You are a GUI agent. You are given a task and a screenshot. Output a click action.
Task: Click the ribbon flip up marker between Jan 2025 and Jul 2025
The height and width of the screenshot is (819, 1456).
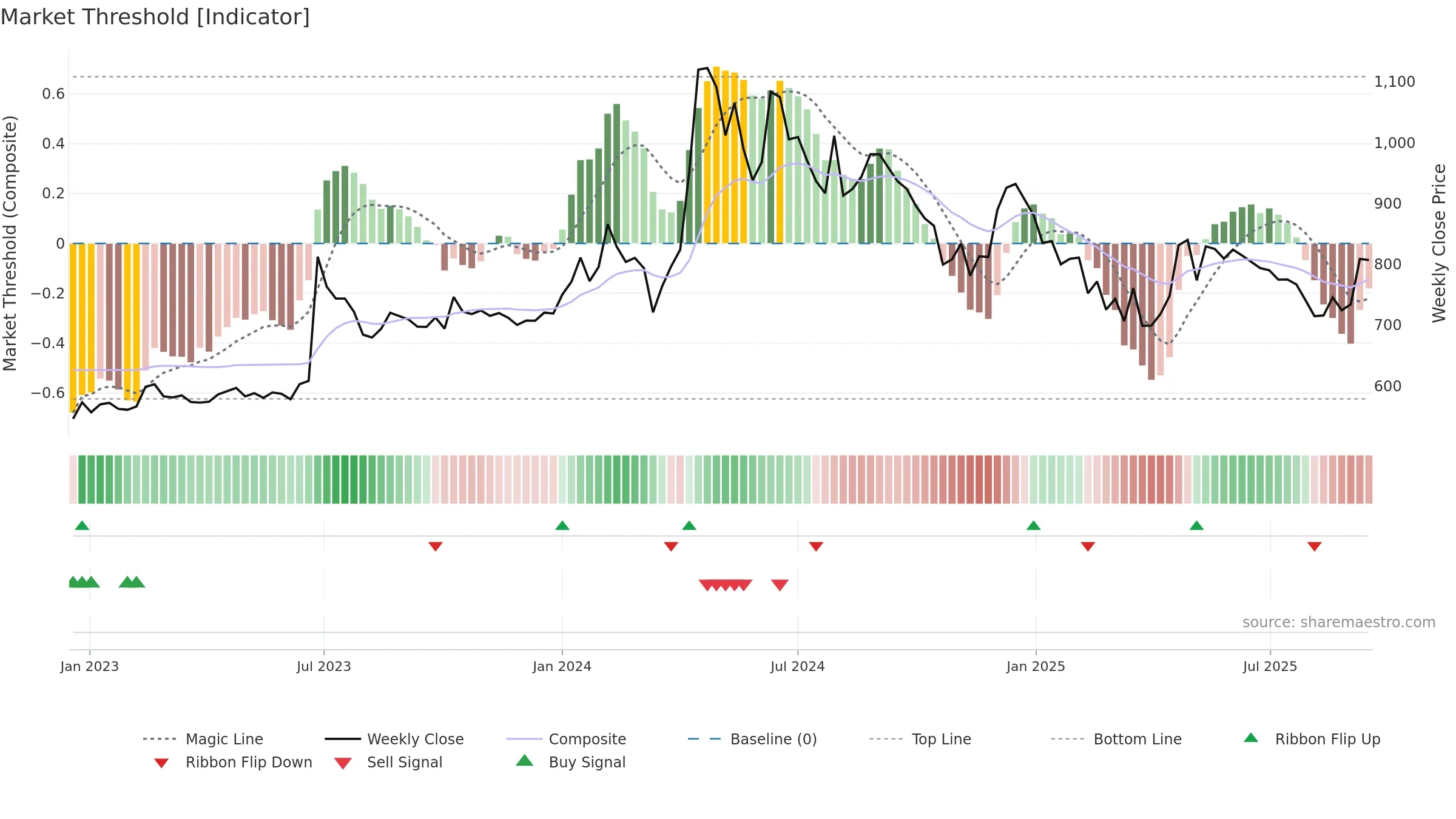tap(1197, 525)
